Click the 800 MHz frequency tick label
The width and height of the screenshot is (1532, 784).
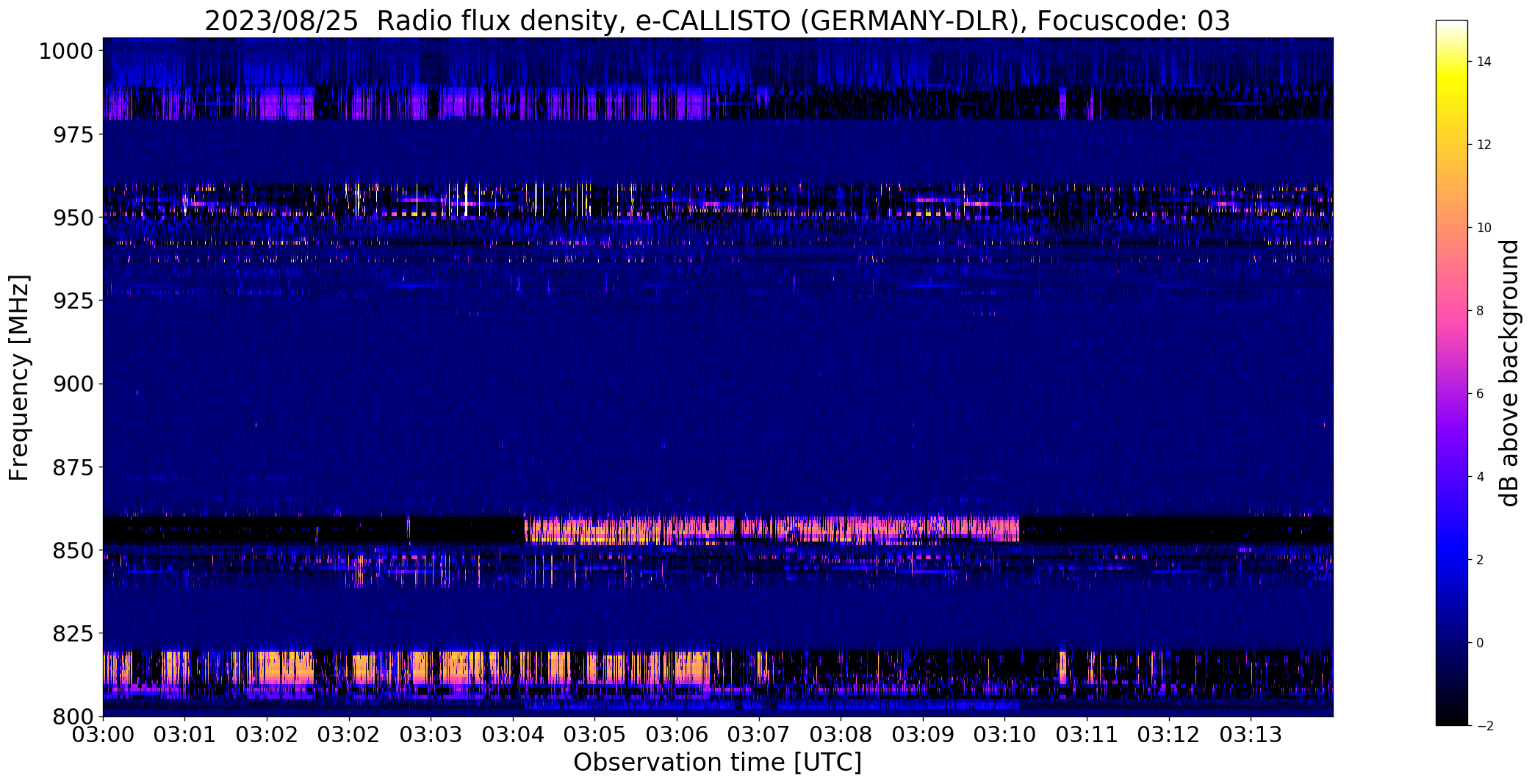[x=73, y=716]
